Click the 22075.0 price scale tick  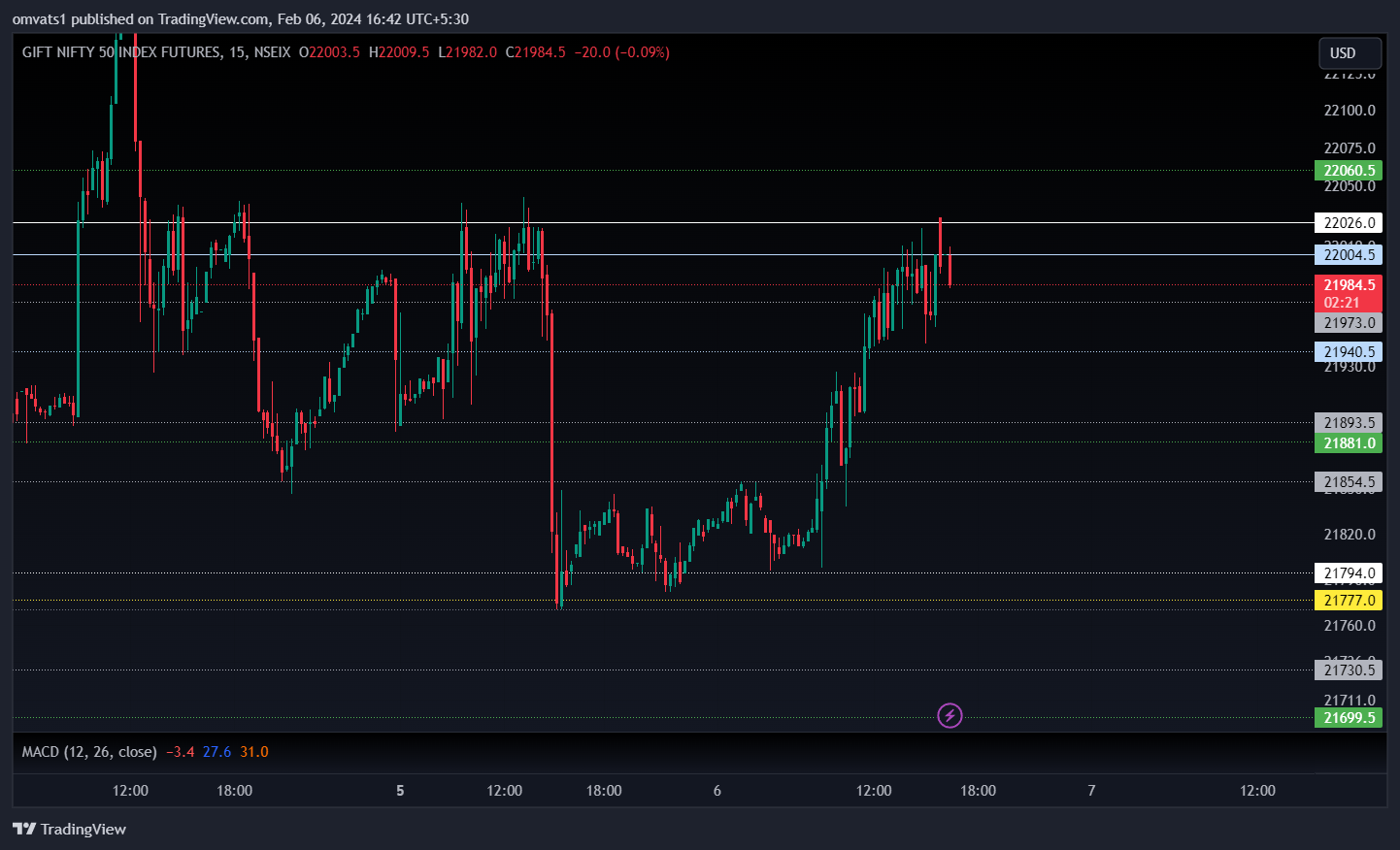(1350, 148)
